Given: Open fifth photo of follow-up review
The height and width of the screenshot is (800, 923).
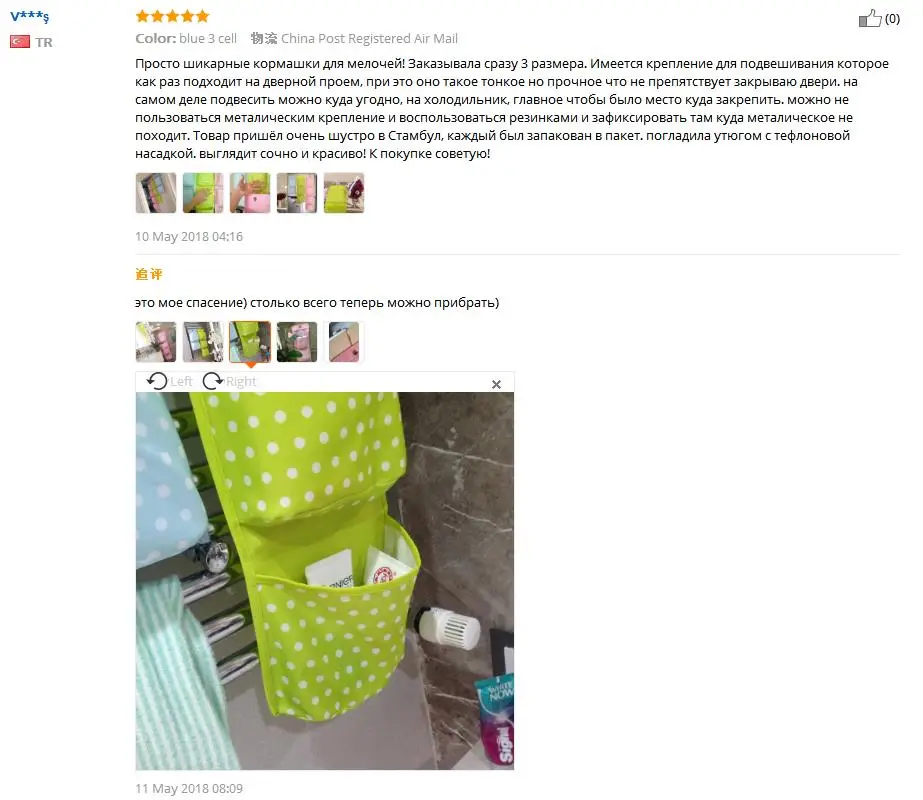Looking at the screenshot, I should [x=344, y=341].
